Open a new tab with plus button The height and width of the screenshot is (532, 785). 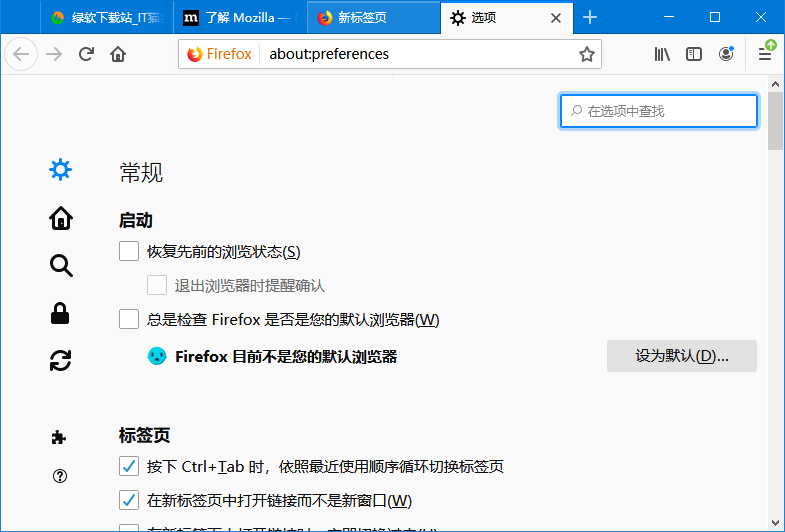tap(590, 18)
